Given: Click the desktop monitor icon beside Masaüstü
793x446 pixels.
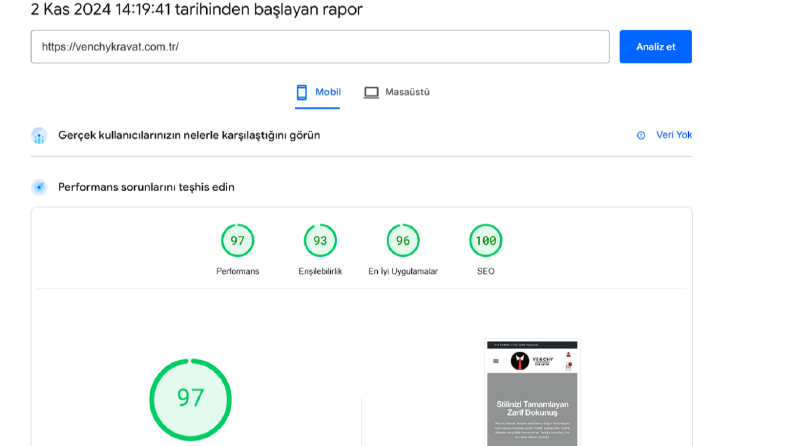Looking at the screenshot, I should (371, 93).
